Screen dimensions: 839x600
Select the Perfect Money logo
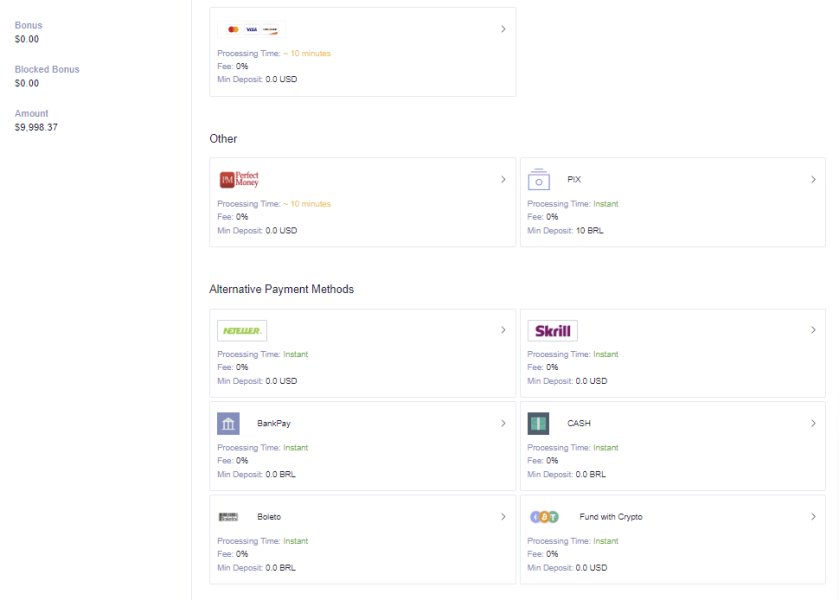tap(239, 180)
